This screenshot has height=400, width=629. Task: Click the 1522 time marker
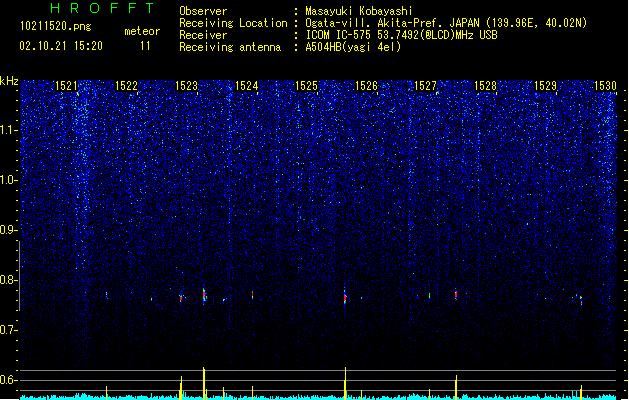coord(126,86)
